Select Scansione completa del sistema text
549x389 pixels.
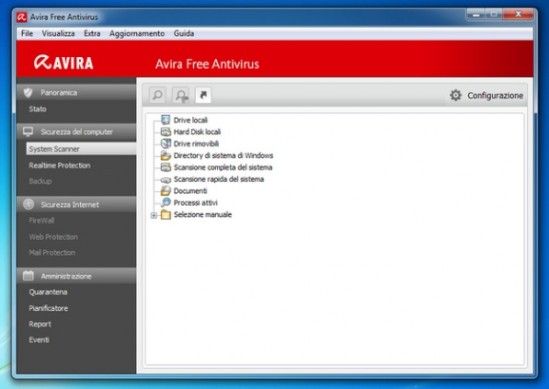point(223,167)
